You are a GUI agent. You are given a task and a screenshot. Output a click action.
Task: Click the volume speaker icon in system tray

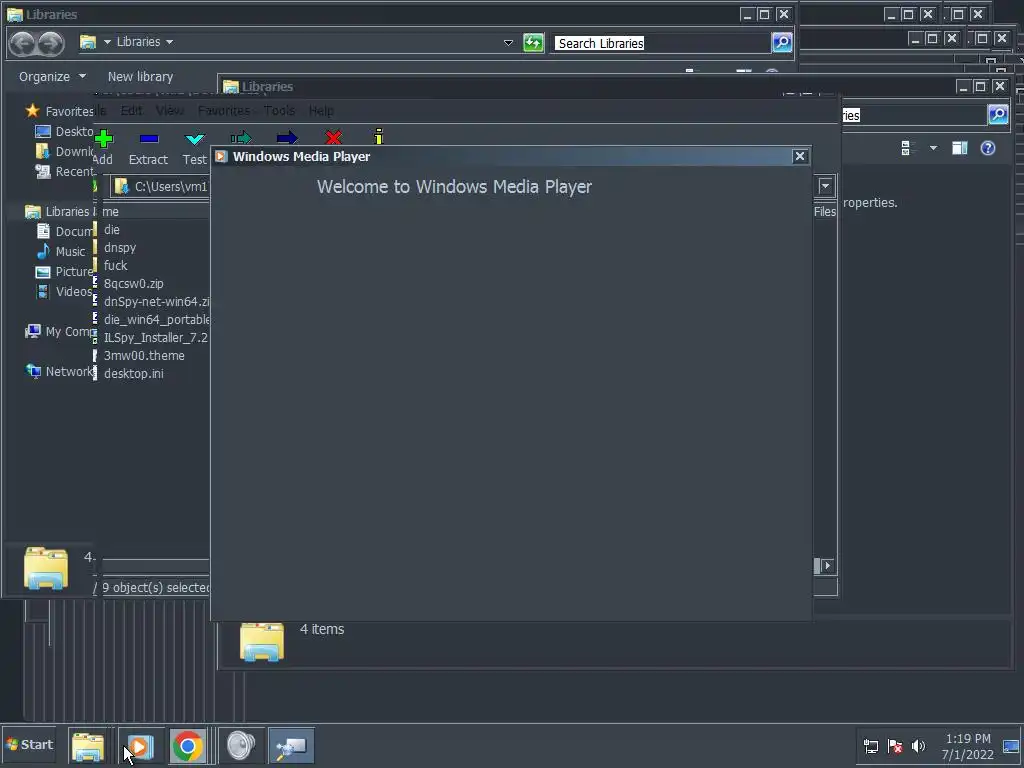coord(918,746)
